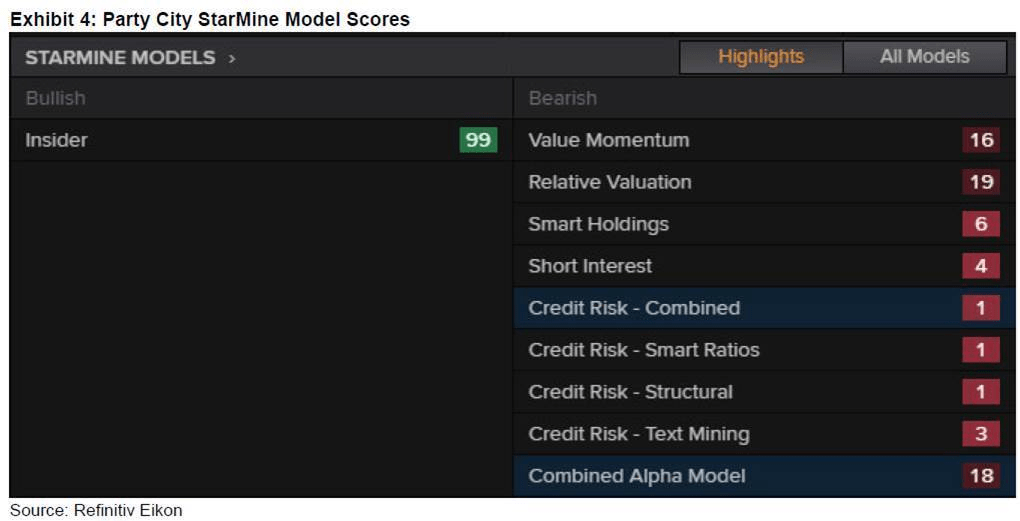Click the Credit Risk Text Mining badge 3
The height and width of the screenshot is (521, 1020).
coord(981,434)
